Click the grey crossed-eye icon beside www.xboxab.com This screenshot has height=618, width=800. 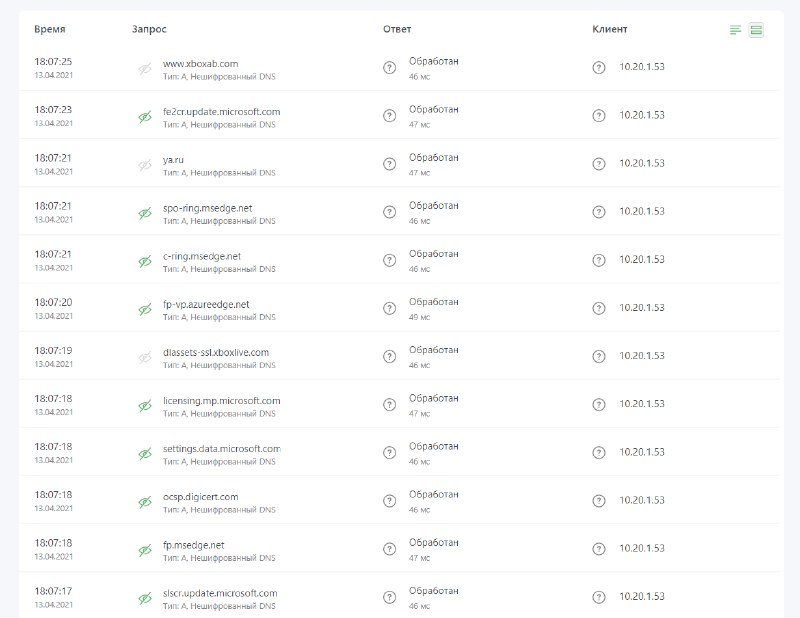pos(145,69)
